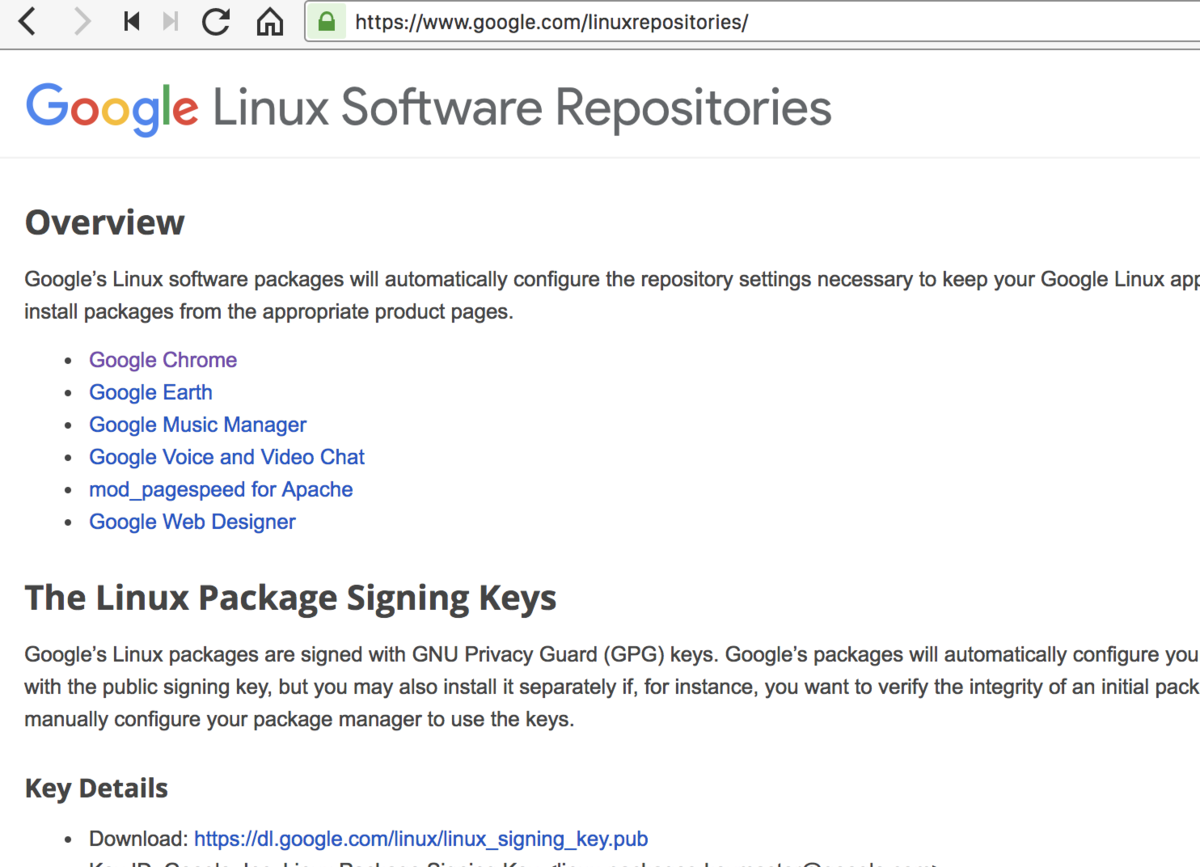Click The Linux Package Signing Keys heading
The image size is (1200, 867).
291,598
